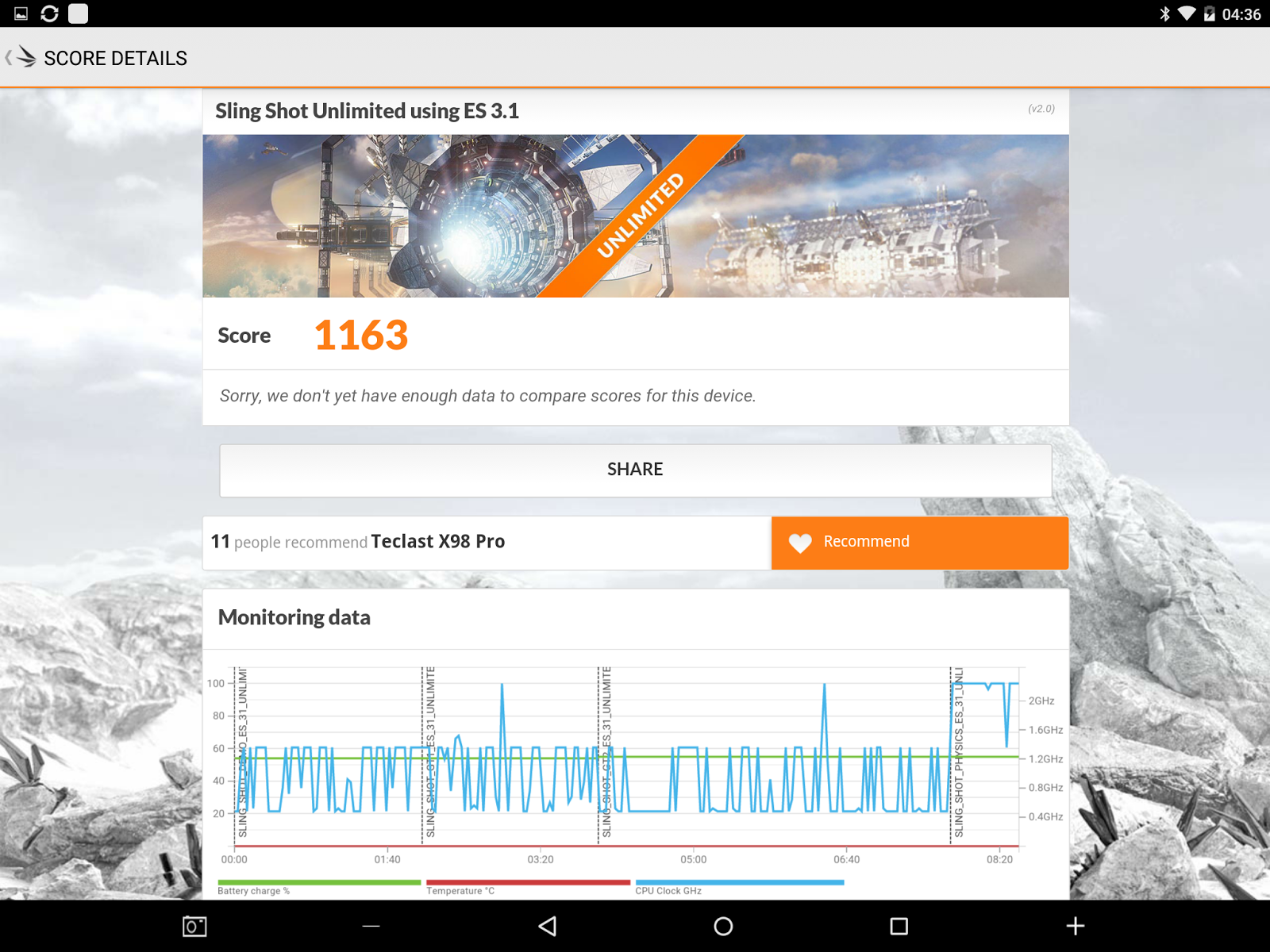Open the screenshot camera icon in navigation bar

194,926
